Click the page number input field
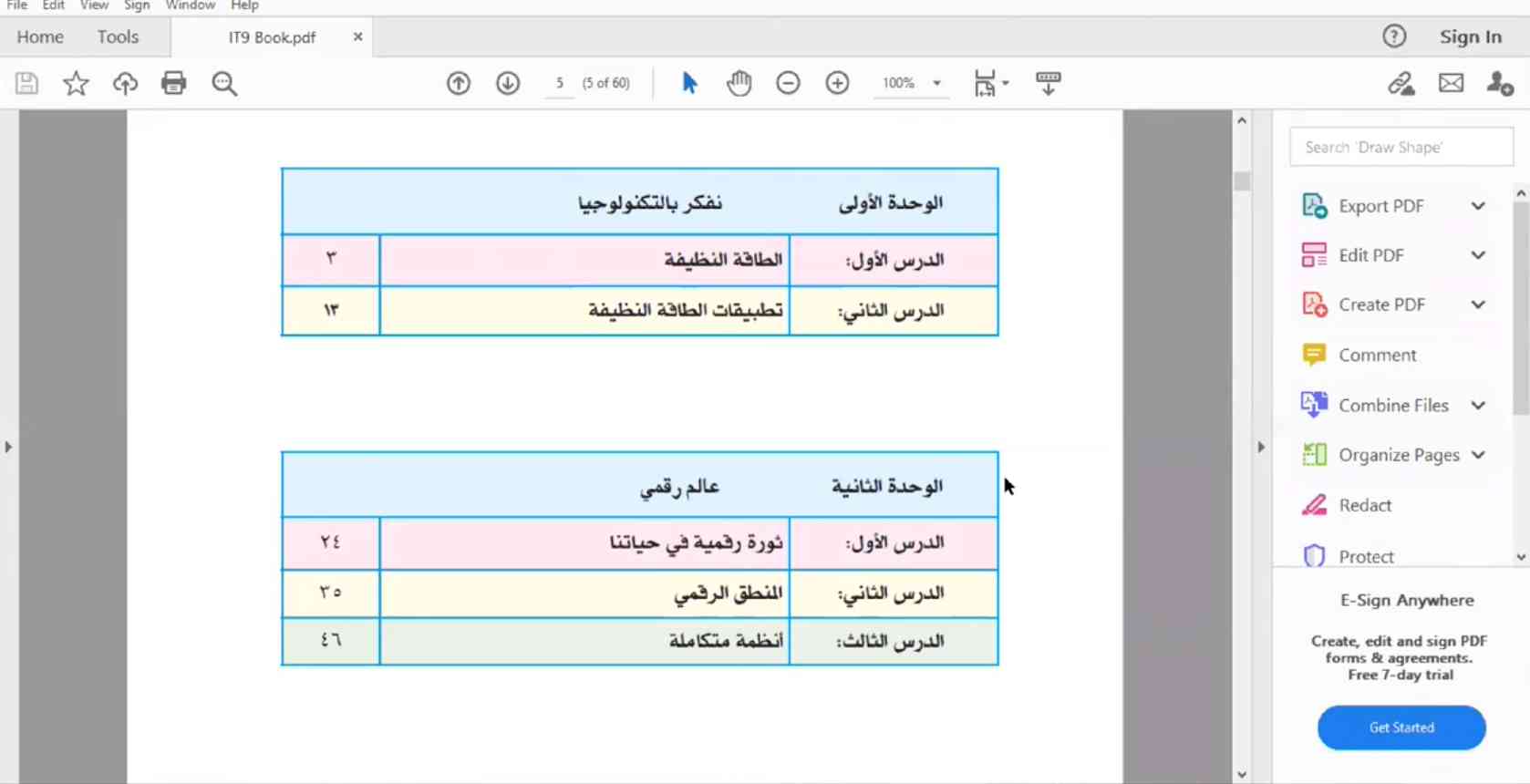The image size is (1530, 784). click(x=560, y=83)
